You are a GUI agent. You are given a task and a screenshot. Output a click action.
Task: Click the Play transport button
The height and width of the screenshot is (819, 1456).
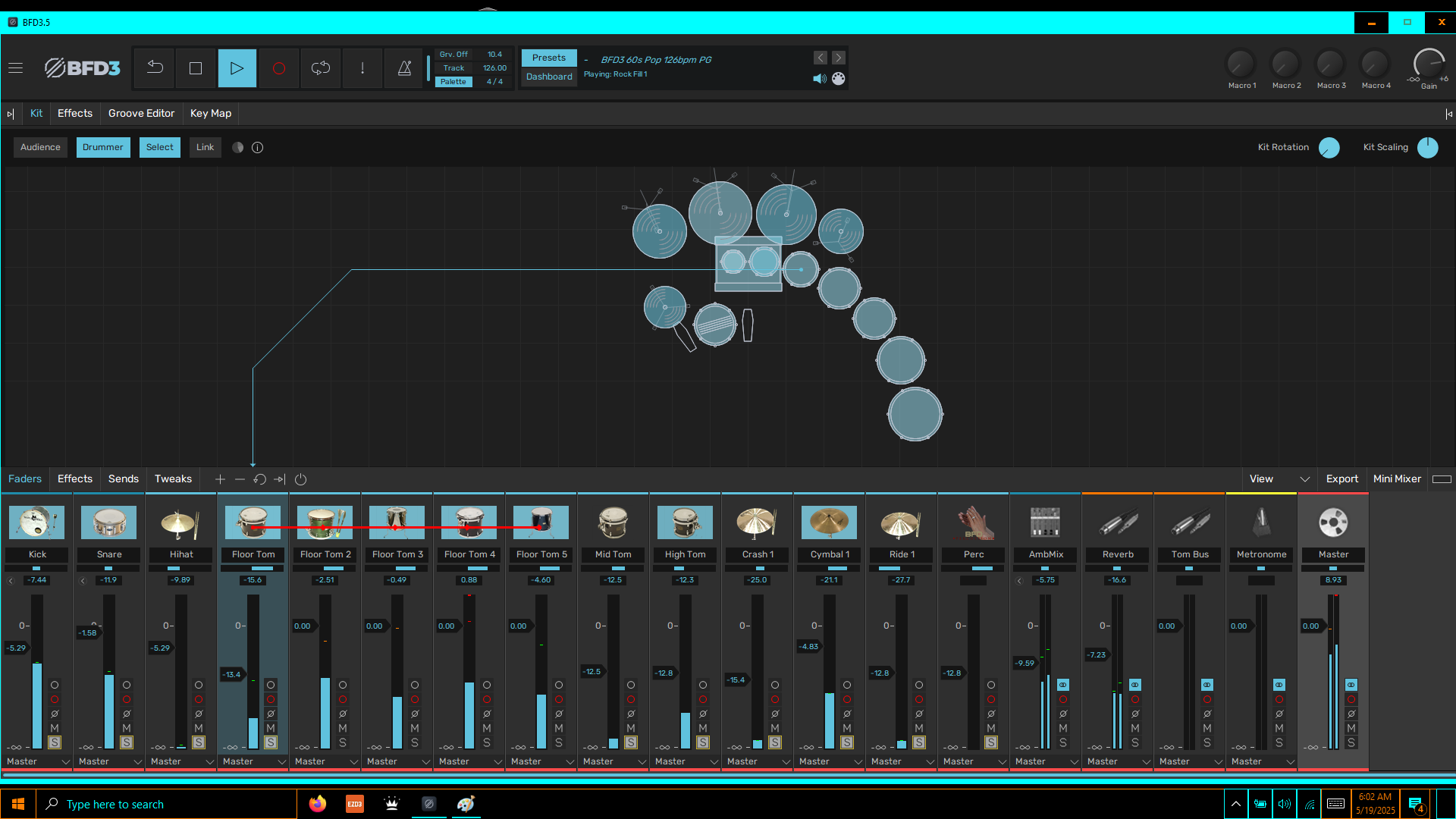point(237,68)
